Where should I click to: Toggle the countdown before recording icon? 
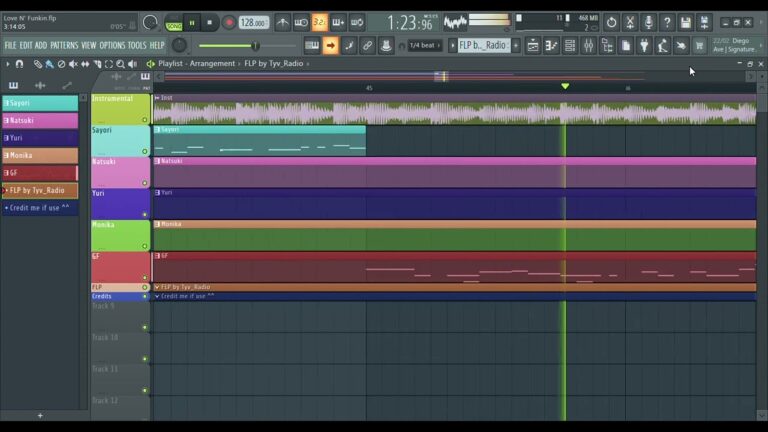point(319,23)
